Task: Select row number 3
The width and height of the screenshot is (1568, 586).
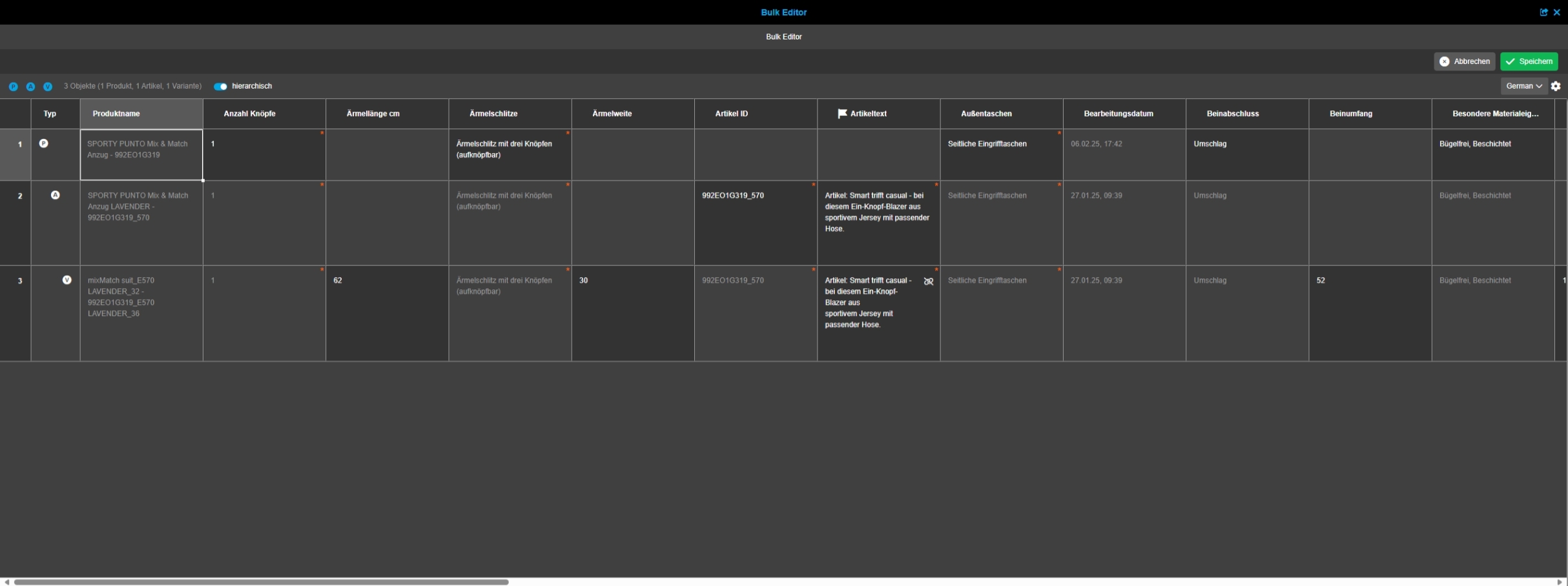Action: [15, 313]
